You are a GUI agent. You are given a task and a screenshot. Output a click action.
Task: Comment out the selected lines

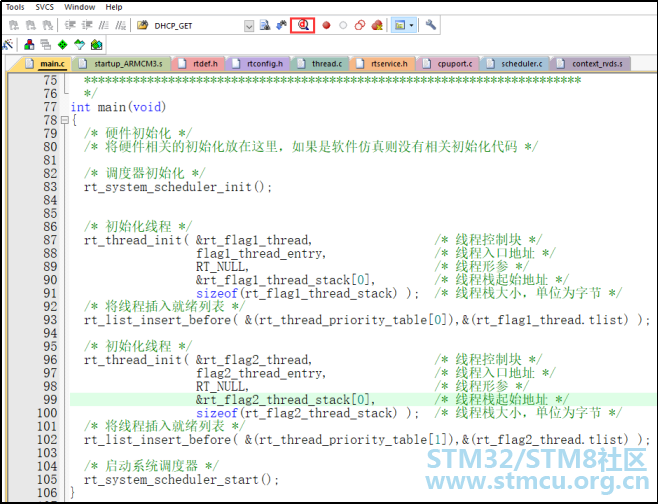(x=104, y=26)
